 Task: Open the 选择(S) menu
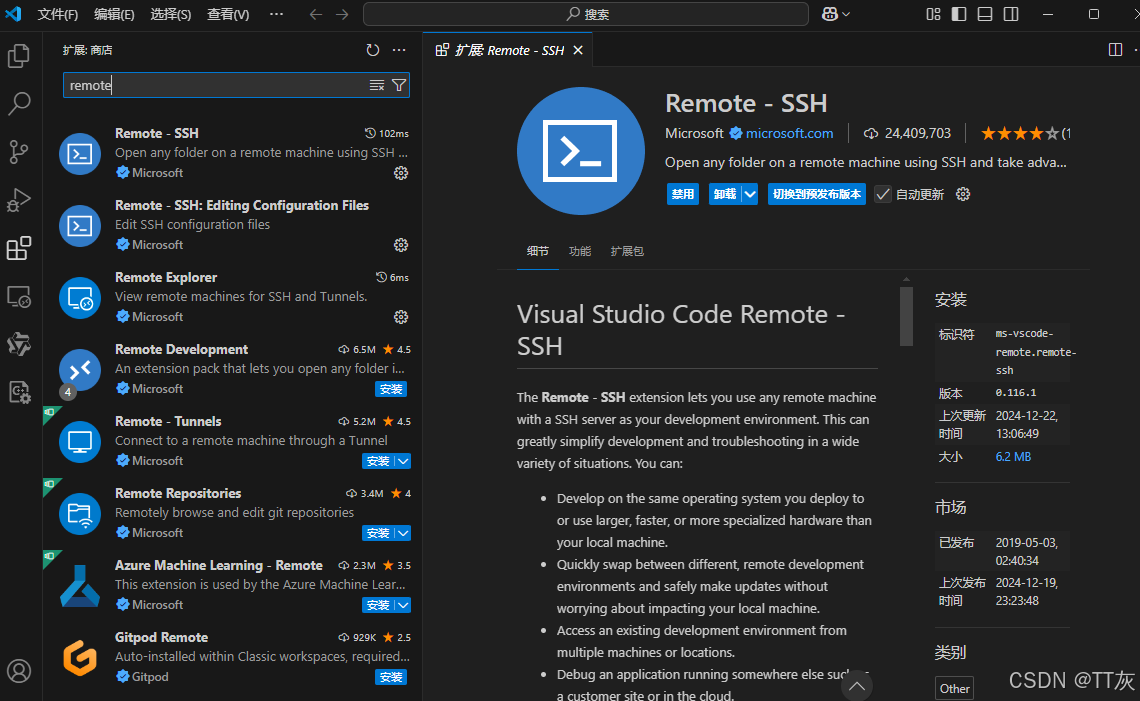pos(171,14)
